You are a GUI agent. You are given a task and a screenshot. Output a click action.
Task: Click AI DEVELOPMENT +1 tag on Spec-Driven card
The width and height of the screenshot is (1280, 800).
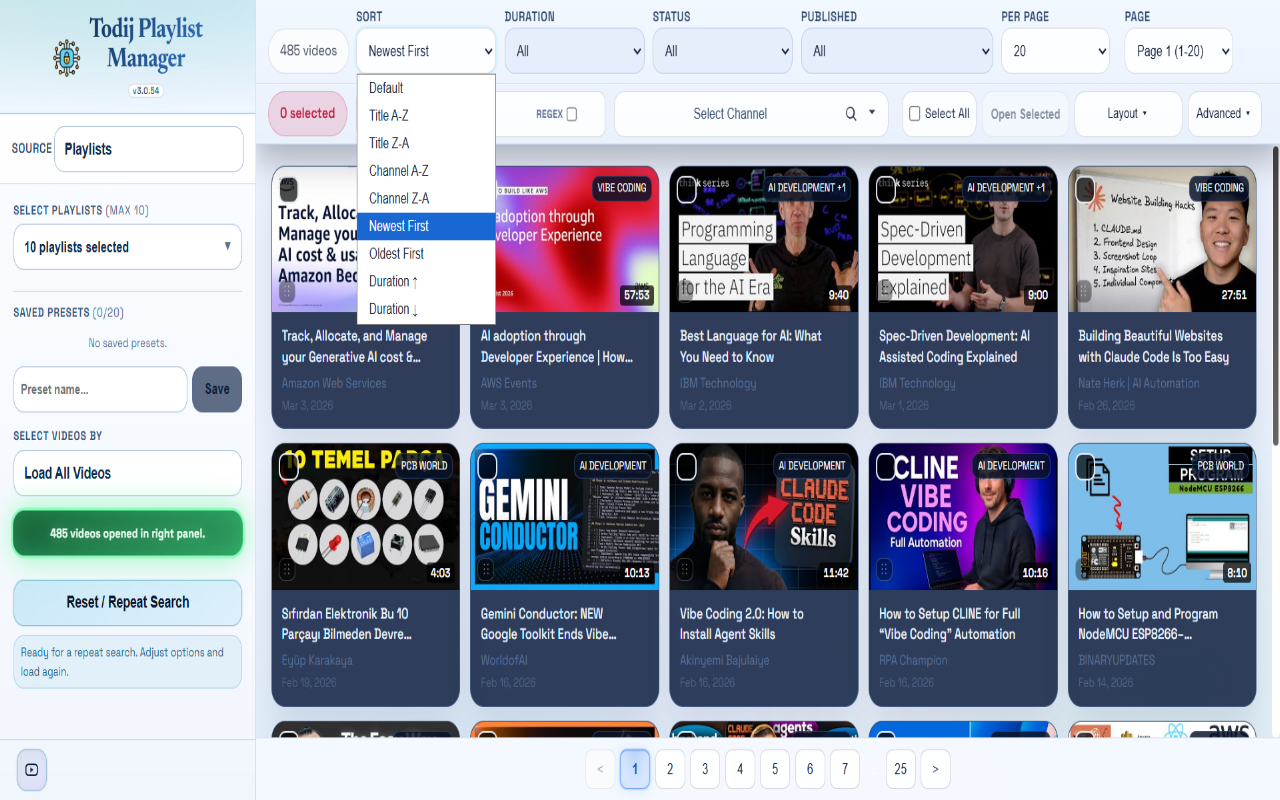[x=1006, y=188]
